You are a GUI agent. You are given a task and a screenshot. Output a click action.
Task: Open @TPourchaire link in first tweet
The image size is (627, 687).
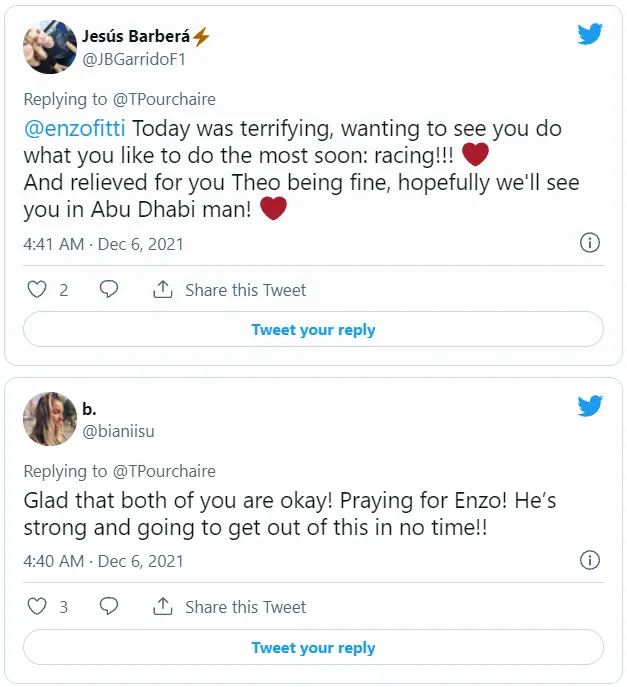click(x=163, y=99)
